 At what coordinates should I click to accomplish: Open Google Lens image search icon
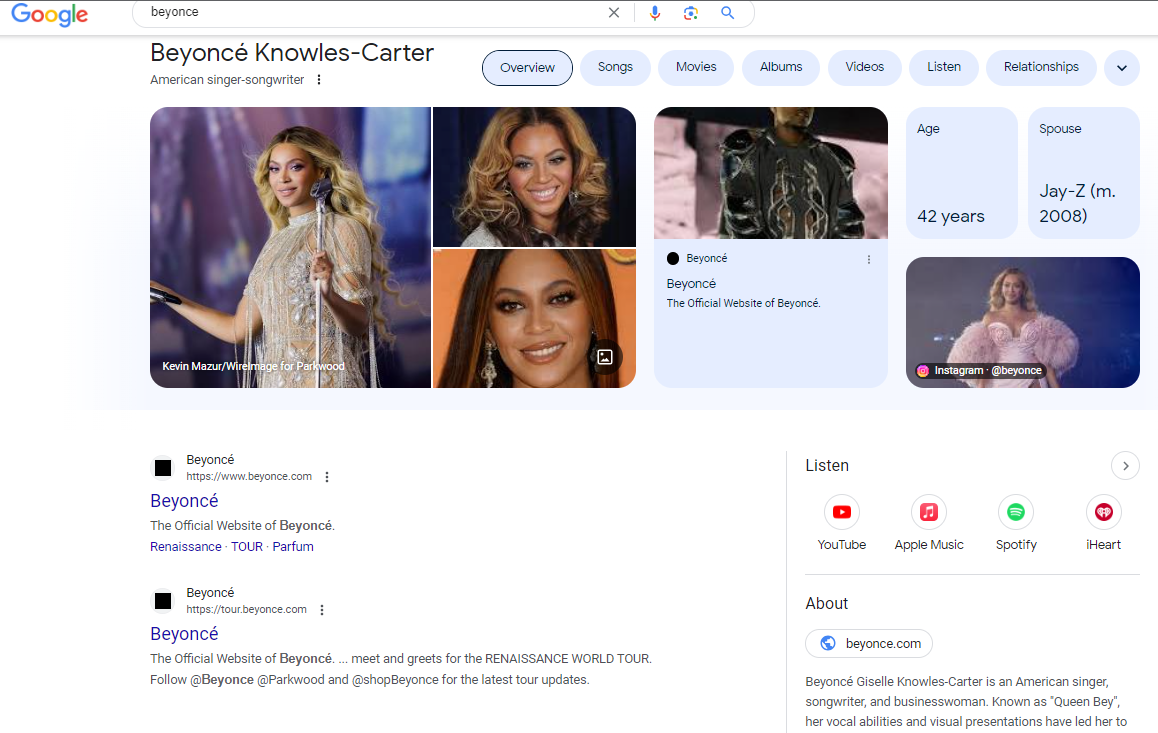691,13
